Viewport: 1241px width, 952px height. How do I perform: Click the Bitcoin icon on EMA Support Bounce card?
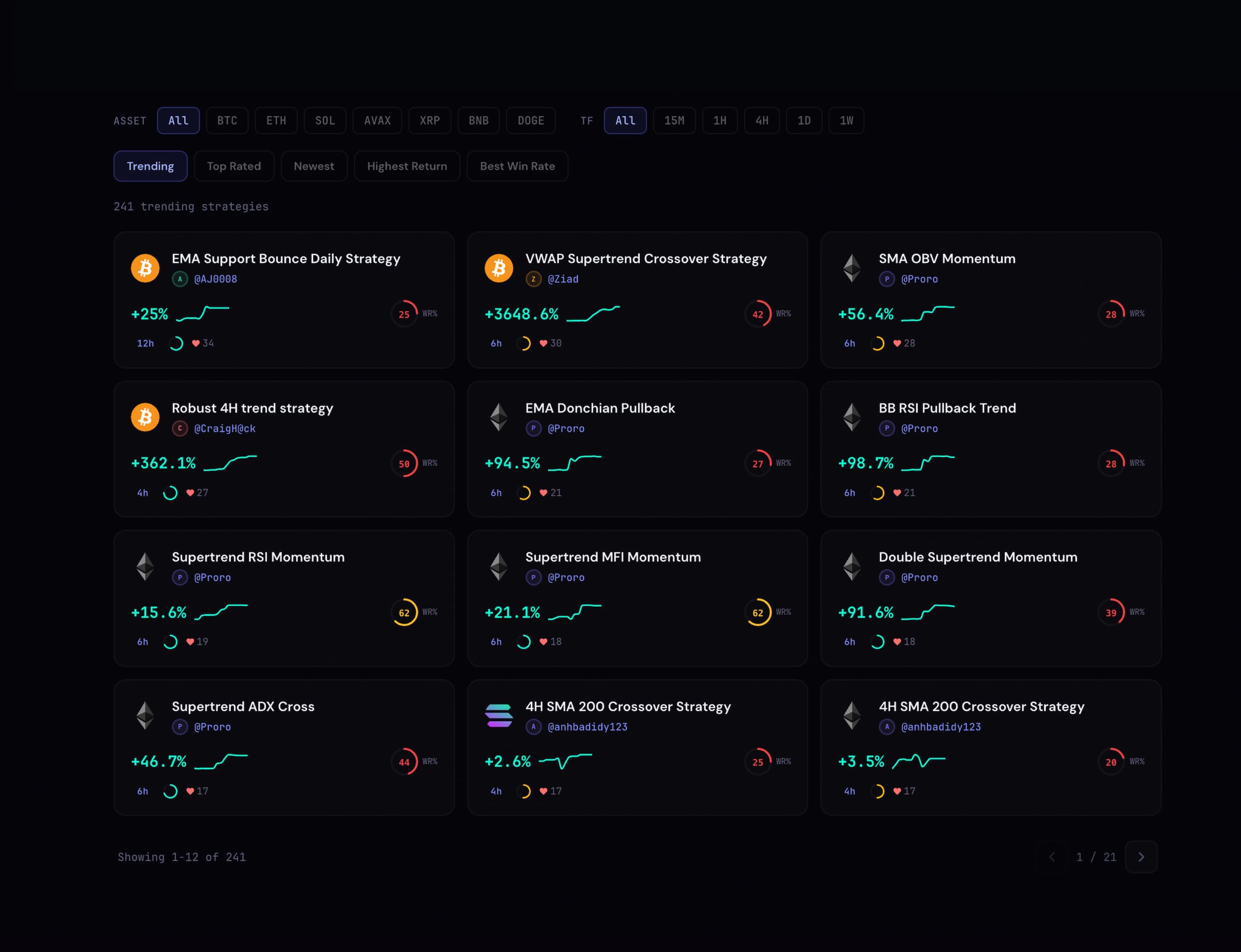pyautogui.click(x=145, y=268)
